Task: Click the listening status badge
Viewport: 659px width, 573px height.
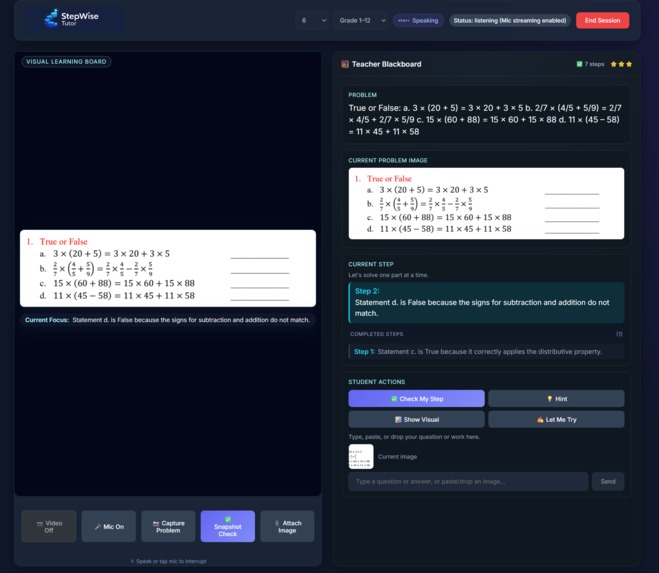Action: pyautogui.click(x=510, y=20)
